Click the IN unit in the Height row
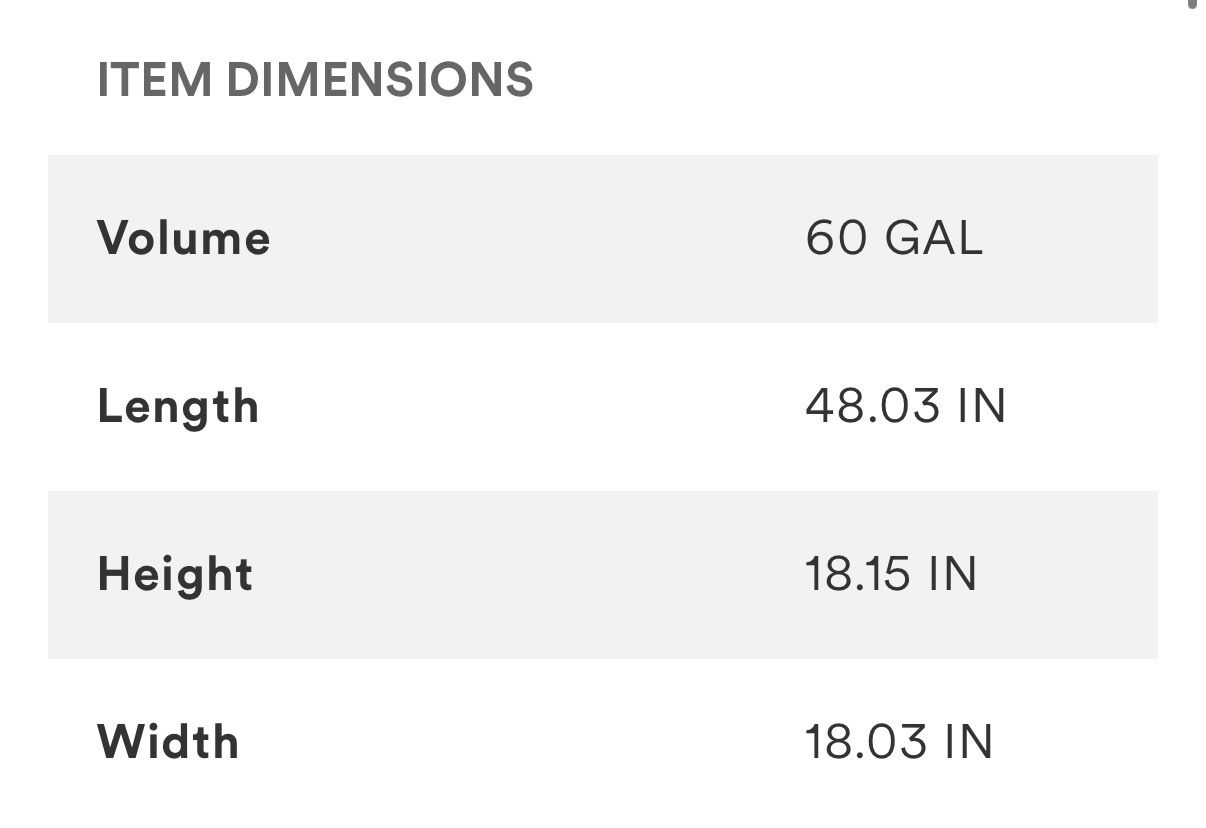 tap(953, 574)
